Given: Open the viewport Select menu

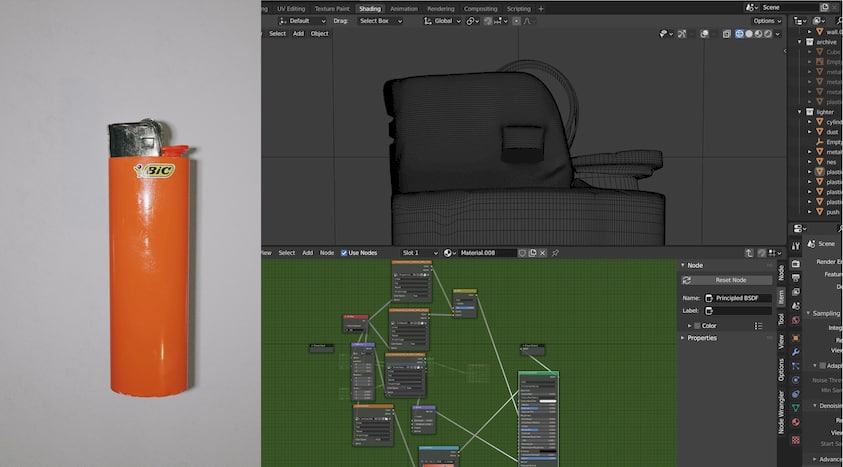Looking at the screenshot, I should 277,33.
